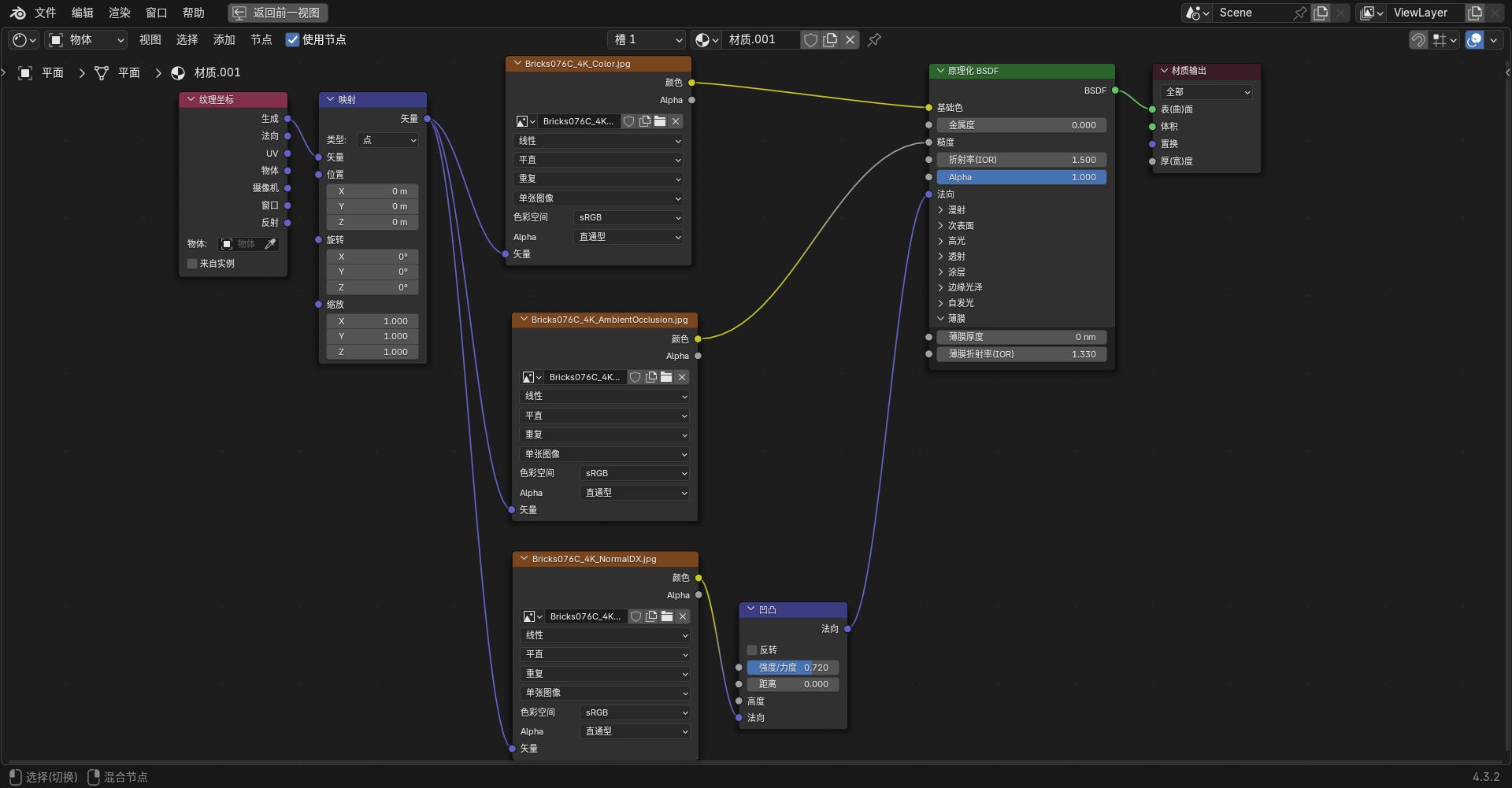The image size is (1512, 788).
Task: Open the 槽 1 slot dropdown
Action: point(647,40)
